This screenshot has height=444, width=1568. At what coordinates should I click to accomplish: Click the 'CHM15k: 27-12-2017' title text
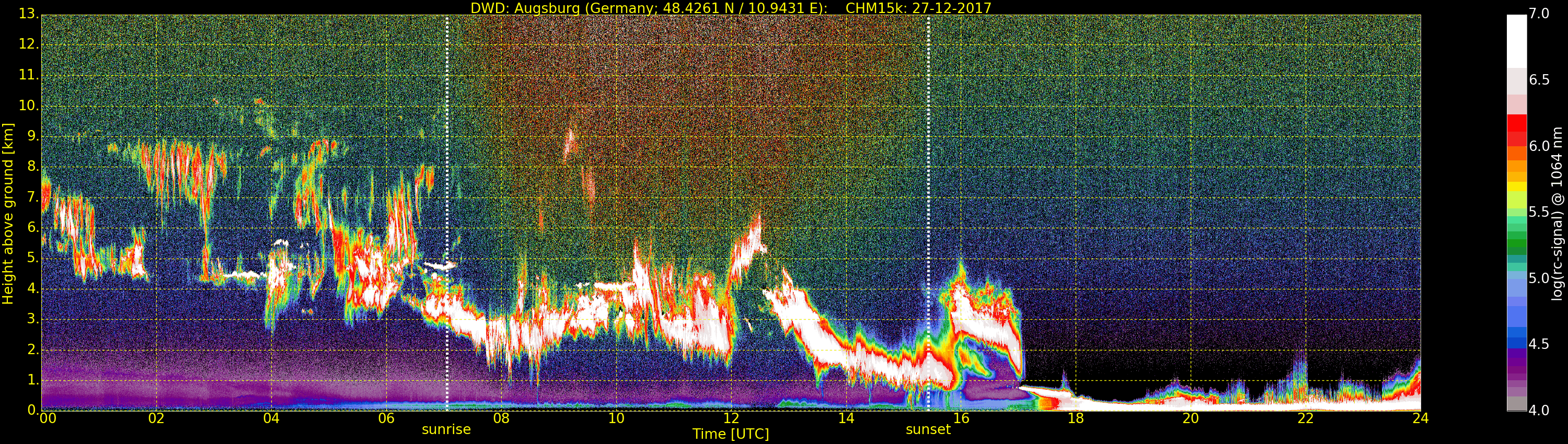(918, 8)
